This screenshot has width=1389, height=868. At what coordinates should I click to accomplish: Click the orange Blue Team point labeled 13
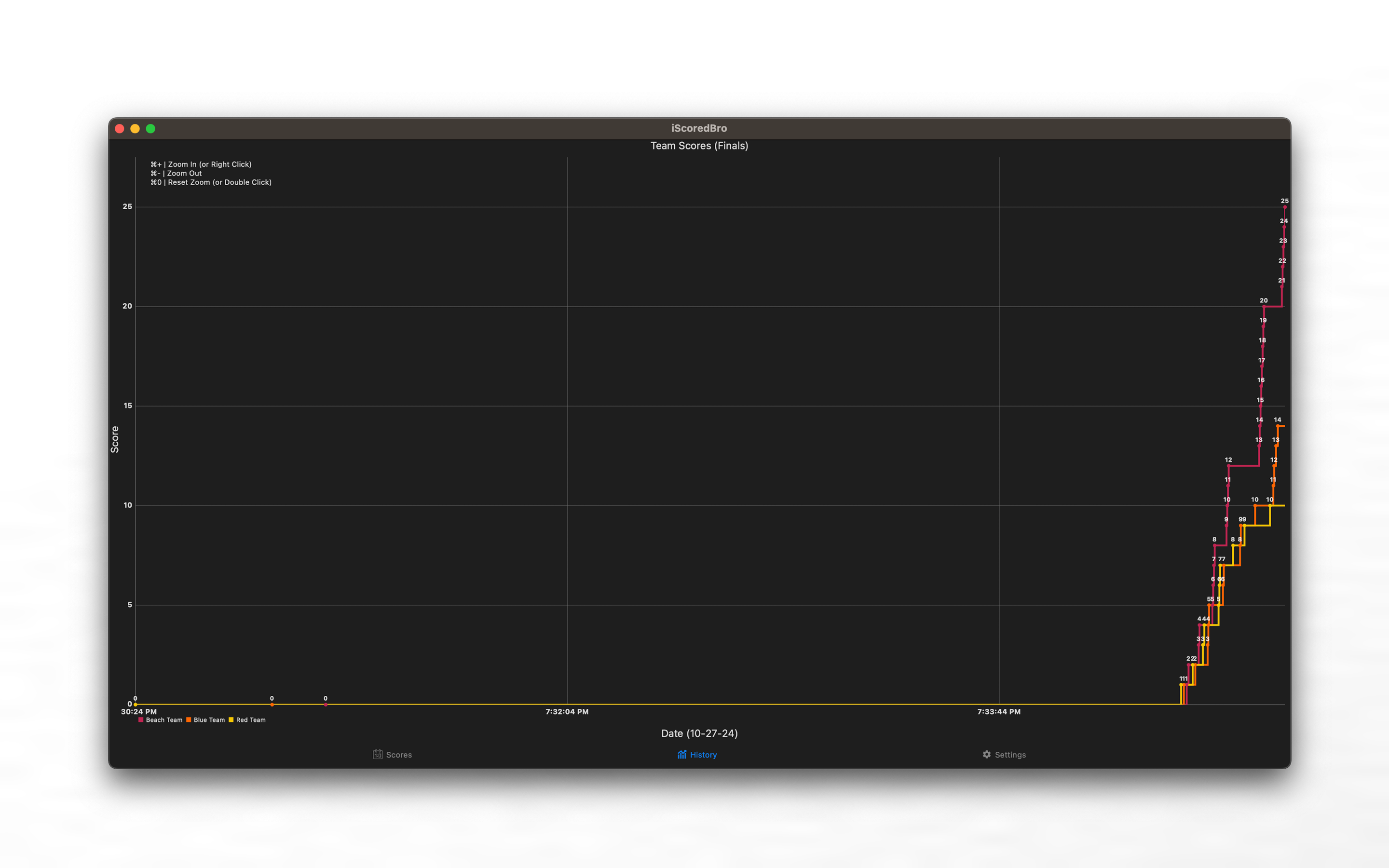pyautogui.click(x=1276, y=446)
